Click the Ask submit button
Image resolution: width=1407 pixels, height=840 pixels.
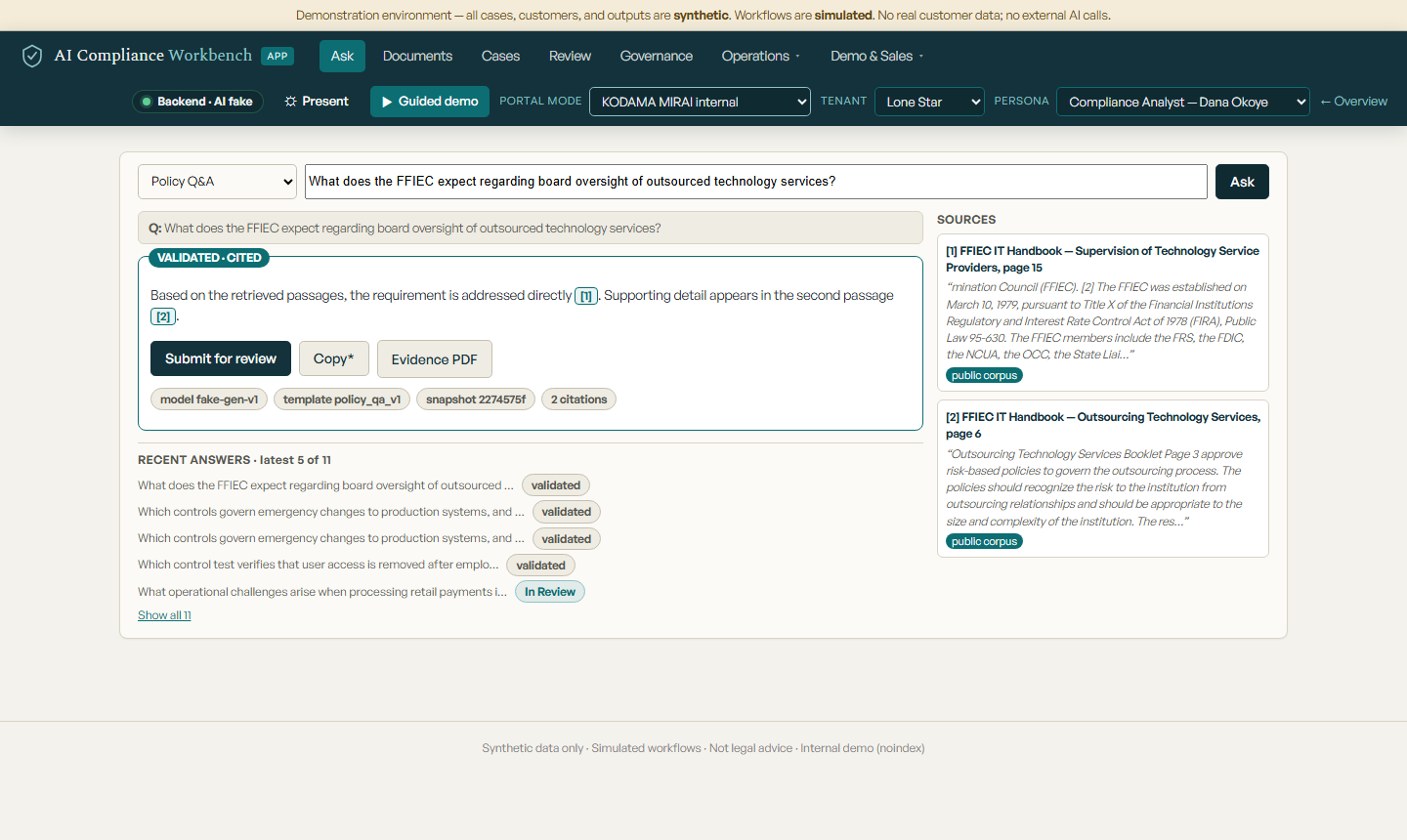tap(1242, 182)
